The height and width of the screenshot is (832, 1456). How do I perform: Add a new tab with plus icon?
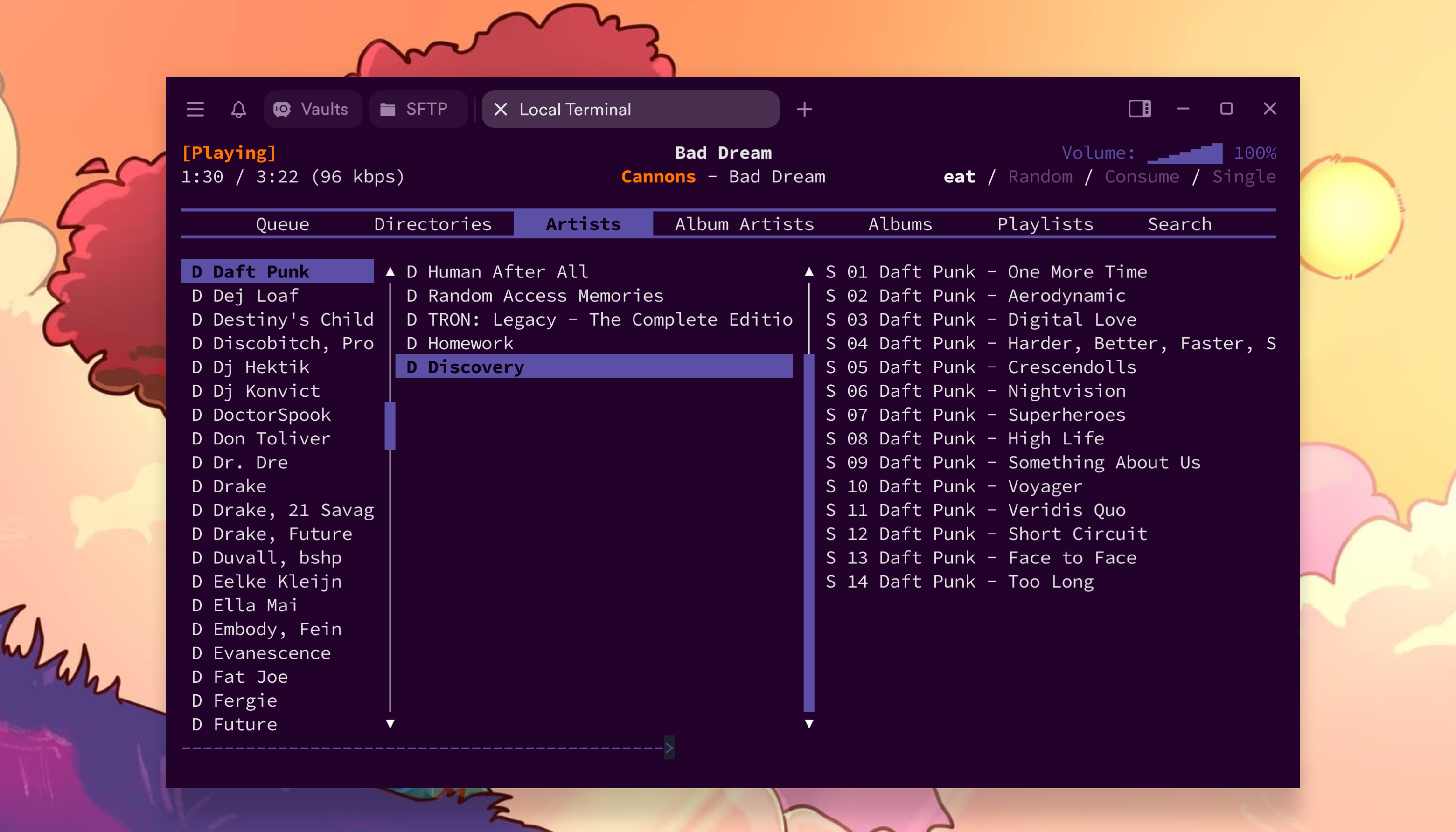pyautogui.click(x=804, y=109)
